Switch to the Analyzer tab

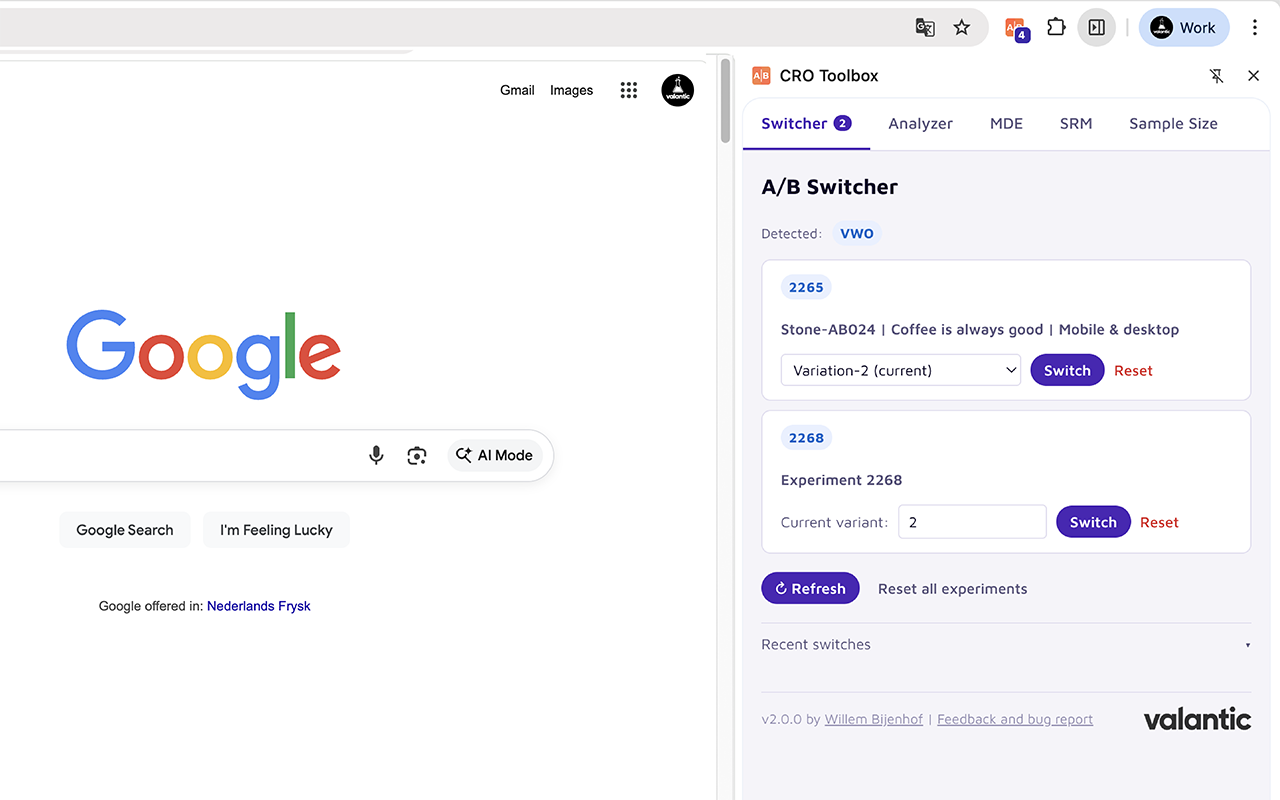920,124
